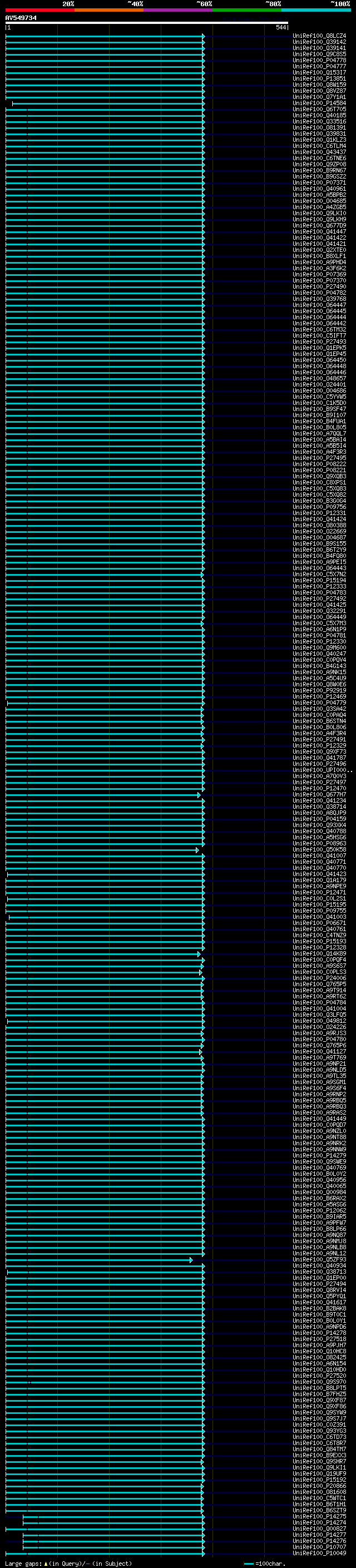Click hit label UniRef100_P92919

coord(319,691)
